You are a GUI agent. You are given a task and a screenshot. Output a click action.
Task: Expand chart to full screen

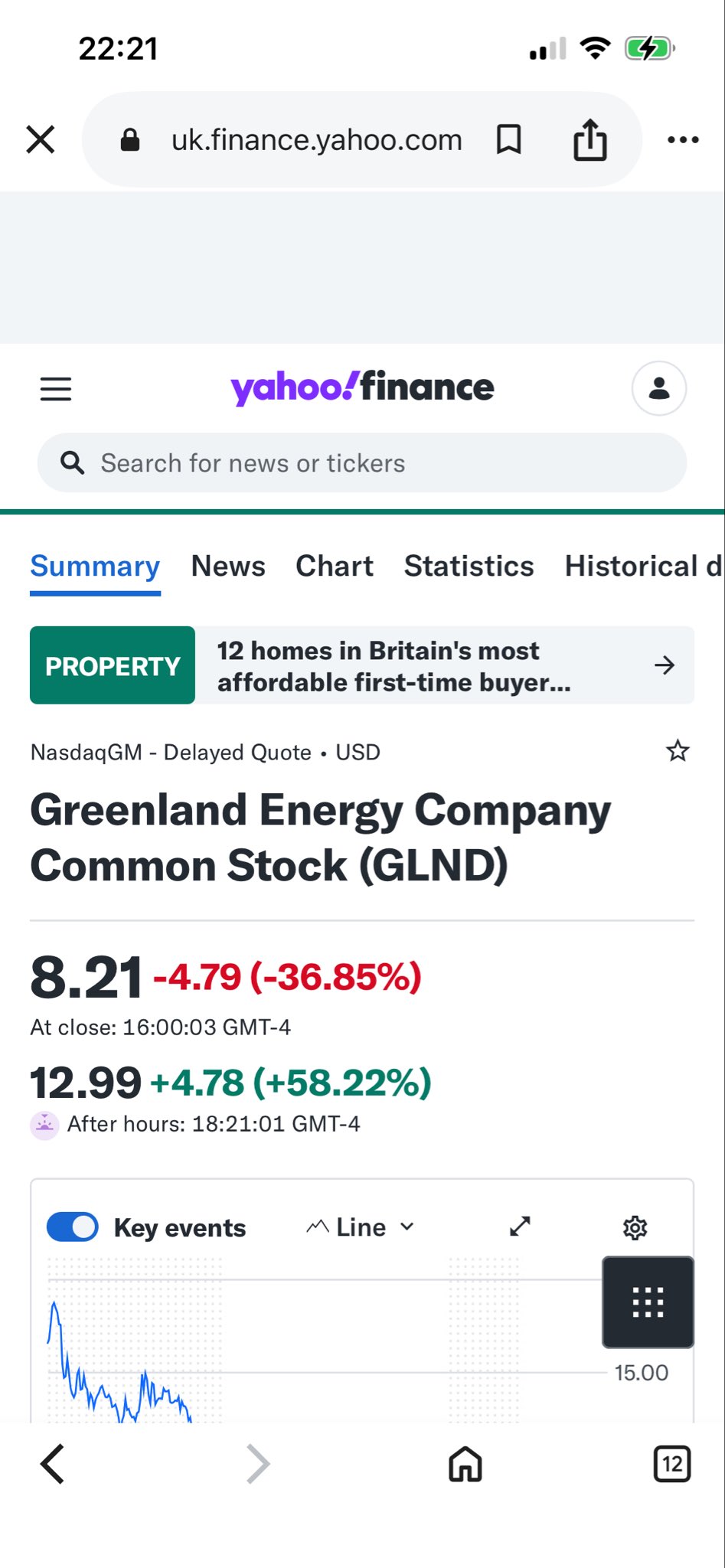click(520, 1227)
